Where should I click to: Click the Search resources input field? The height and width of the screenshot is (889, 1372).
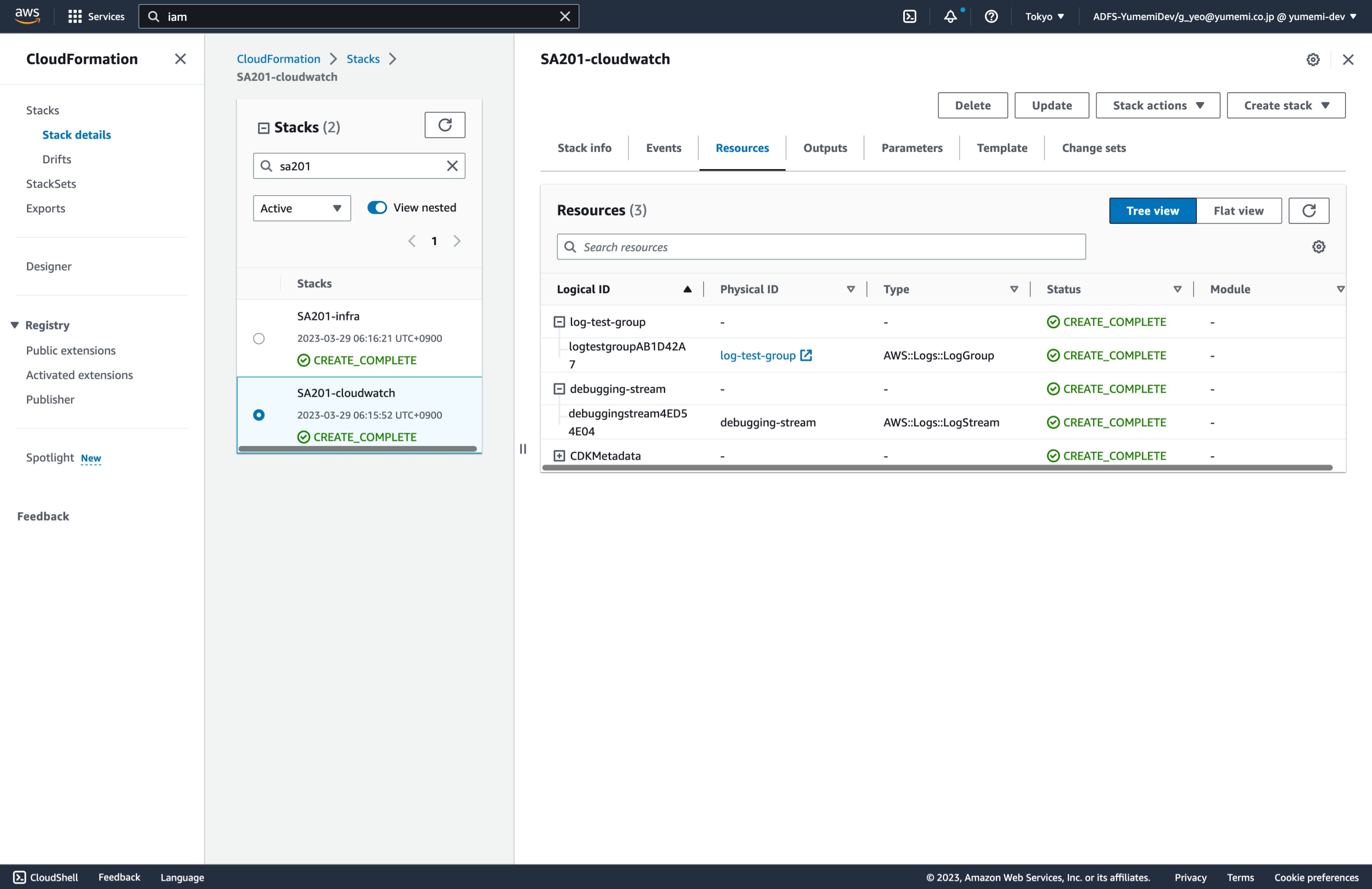tap(821, 247)
